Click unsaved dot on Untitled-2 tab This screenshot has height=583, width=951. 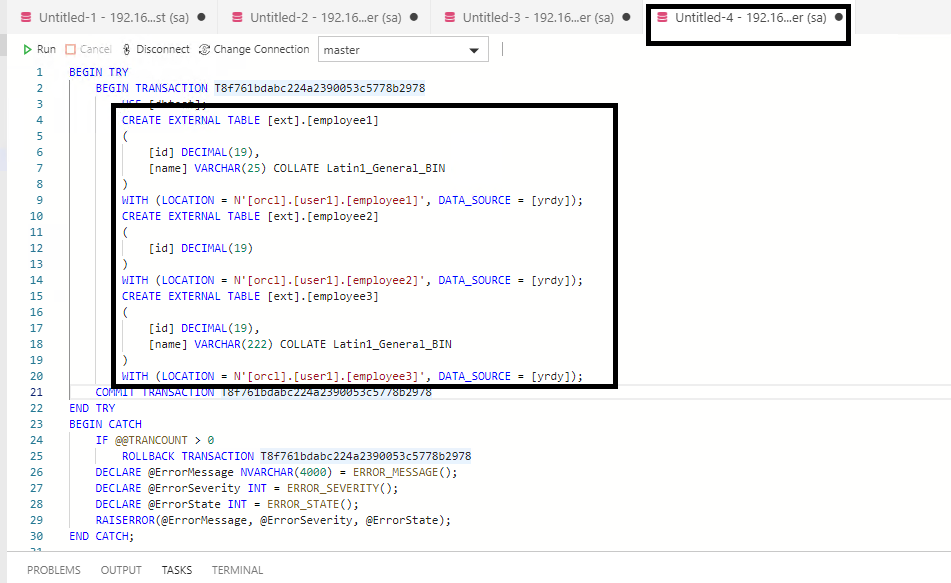point(414,17)
